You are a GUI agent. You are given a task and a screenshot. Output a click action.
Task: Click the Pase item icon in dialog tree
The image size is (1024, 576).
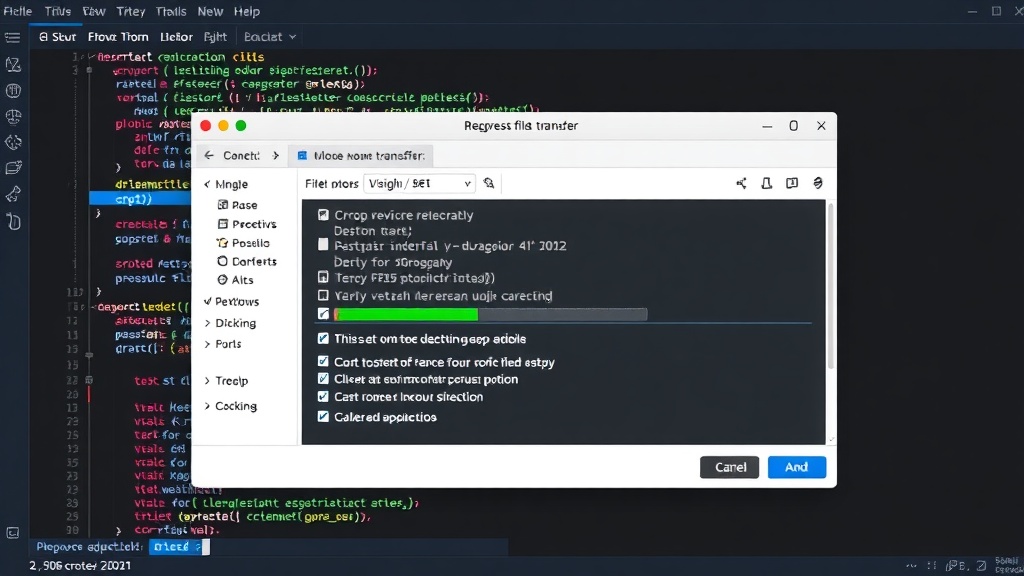223,205
